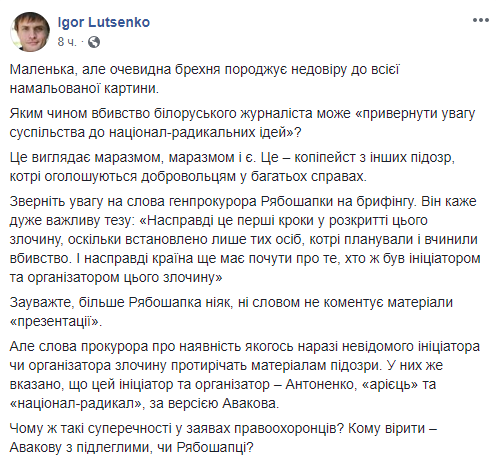Click the paragraph starting 'Зверніть увагу на слова'

pyautogui.click(x=245, y=239)
